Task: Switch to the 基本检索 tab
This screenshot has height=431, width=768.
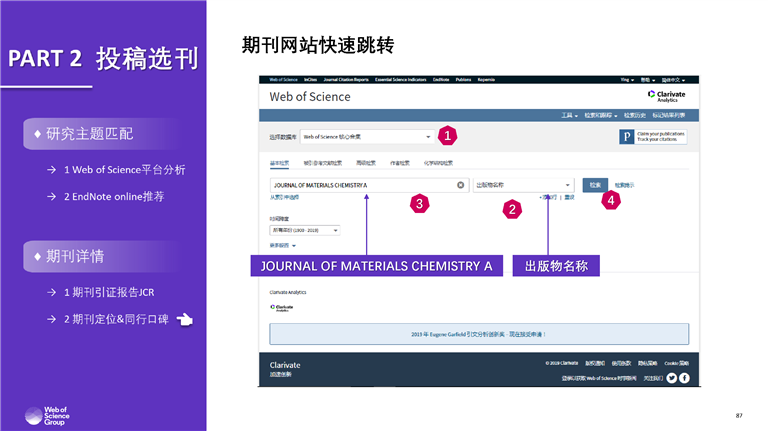Action: point(279,163)
